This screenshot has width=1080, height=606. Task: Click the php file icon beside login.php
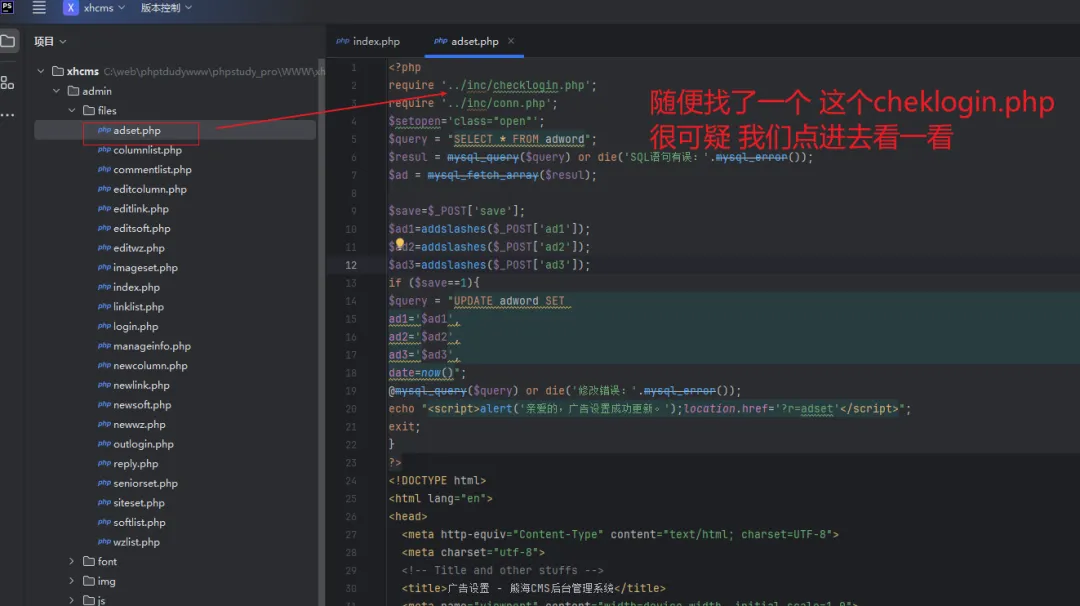tap(104, 326)
